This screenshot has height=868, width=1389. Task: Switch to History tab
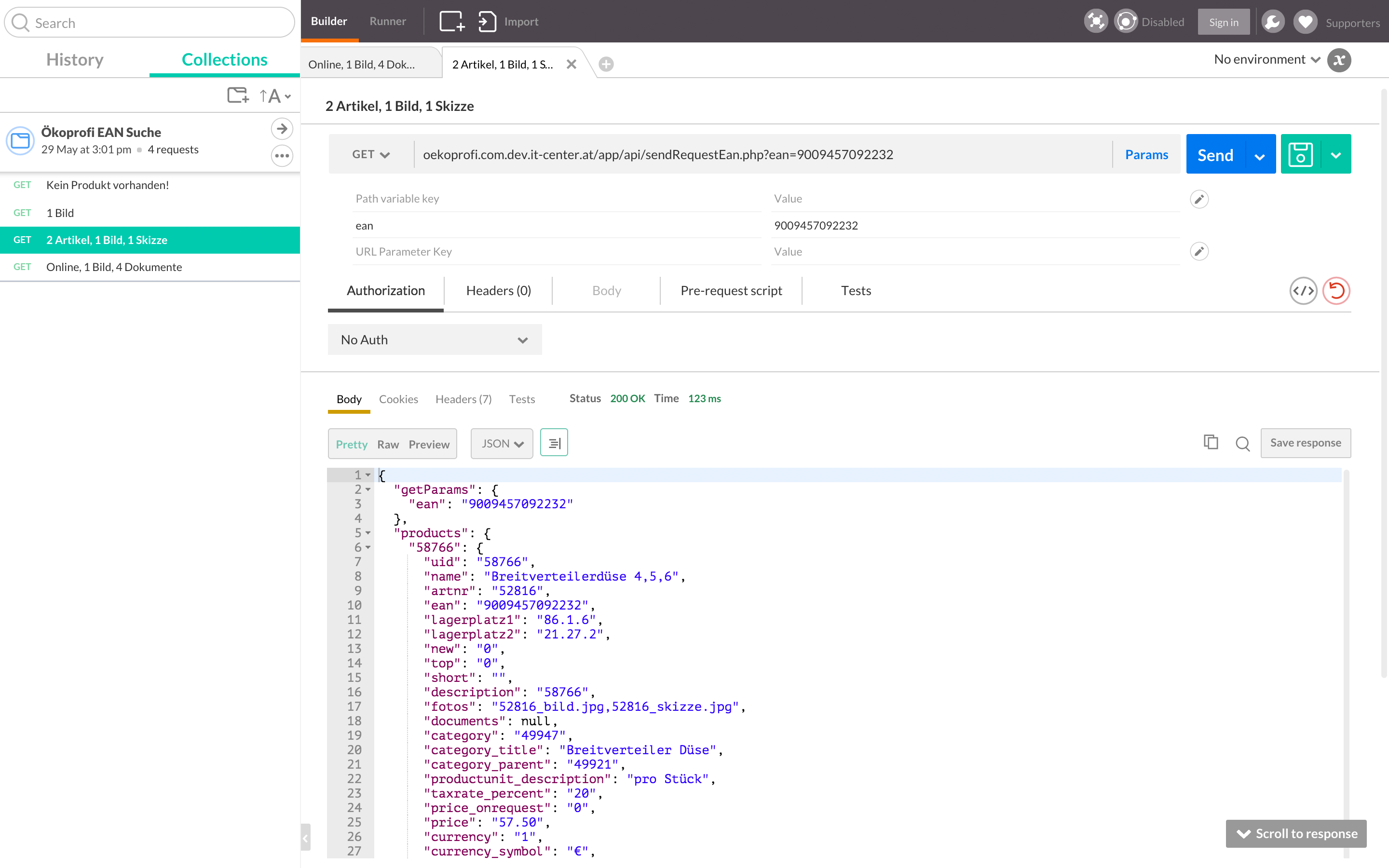(x=75, y=59)
